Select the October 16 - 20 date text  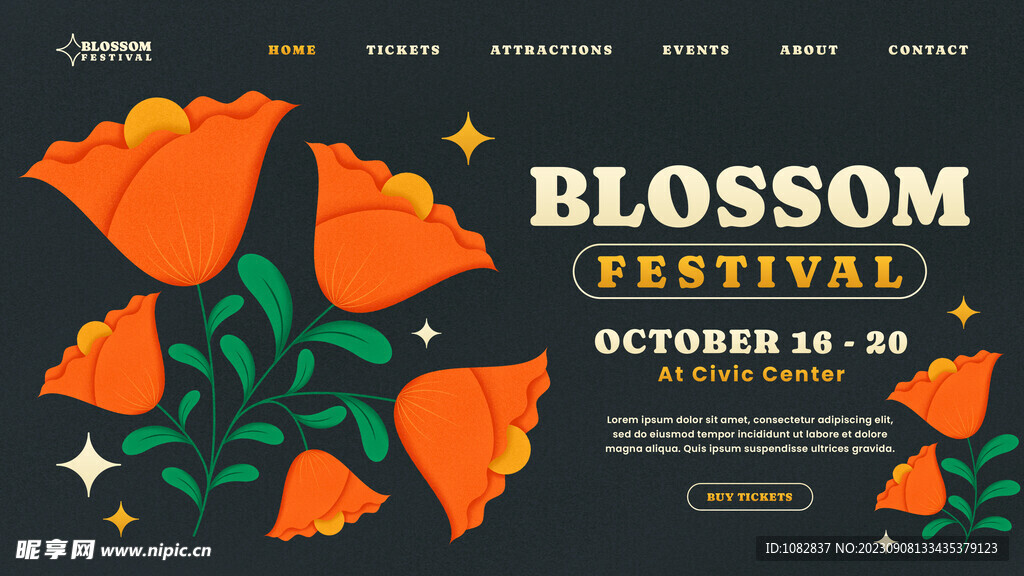click(751, 342)
